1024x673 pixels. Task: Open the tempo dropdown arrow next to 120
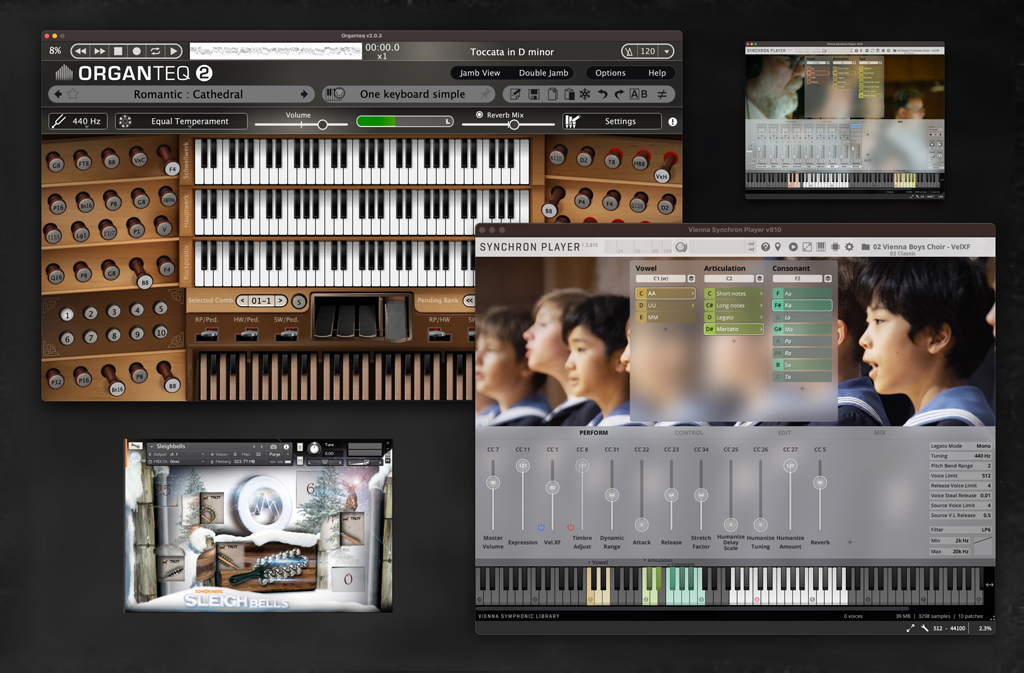click(x=667, y=51)
